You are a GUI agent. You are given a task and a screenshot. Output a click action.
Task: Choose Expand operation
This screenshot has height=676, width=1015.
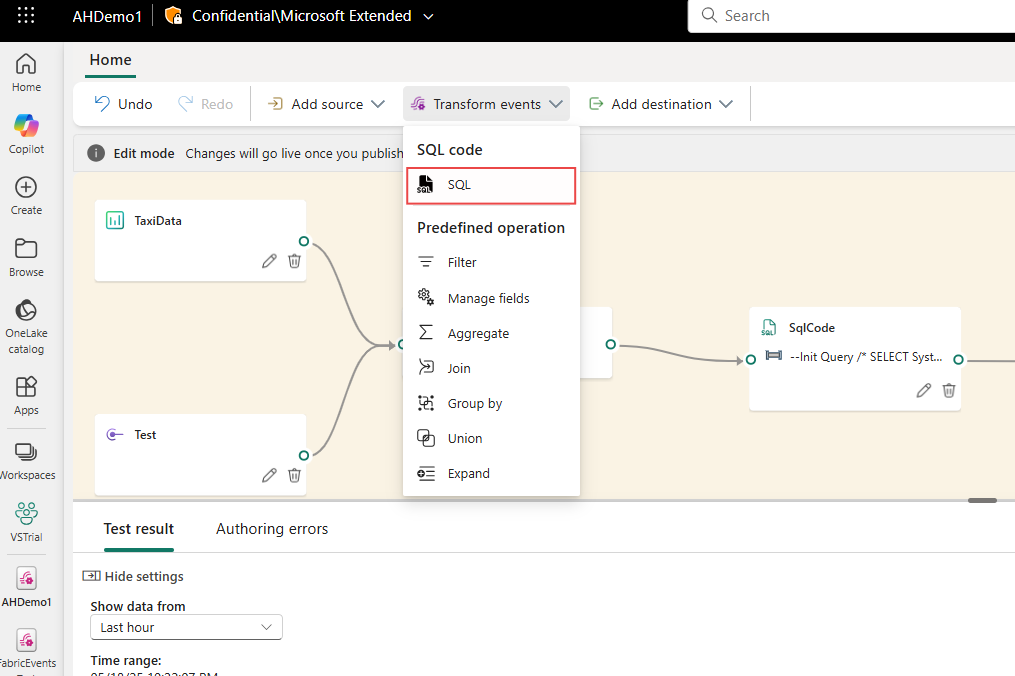(x=491, y=473)
